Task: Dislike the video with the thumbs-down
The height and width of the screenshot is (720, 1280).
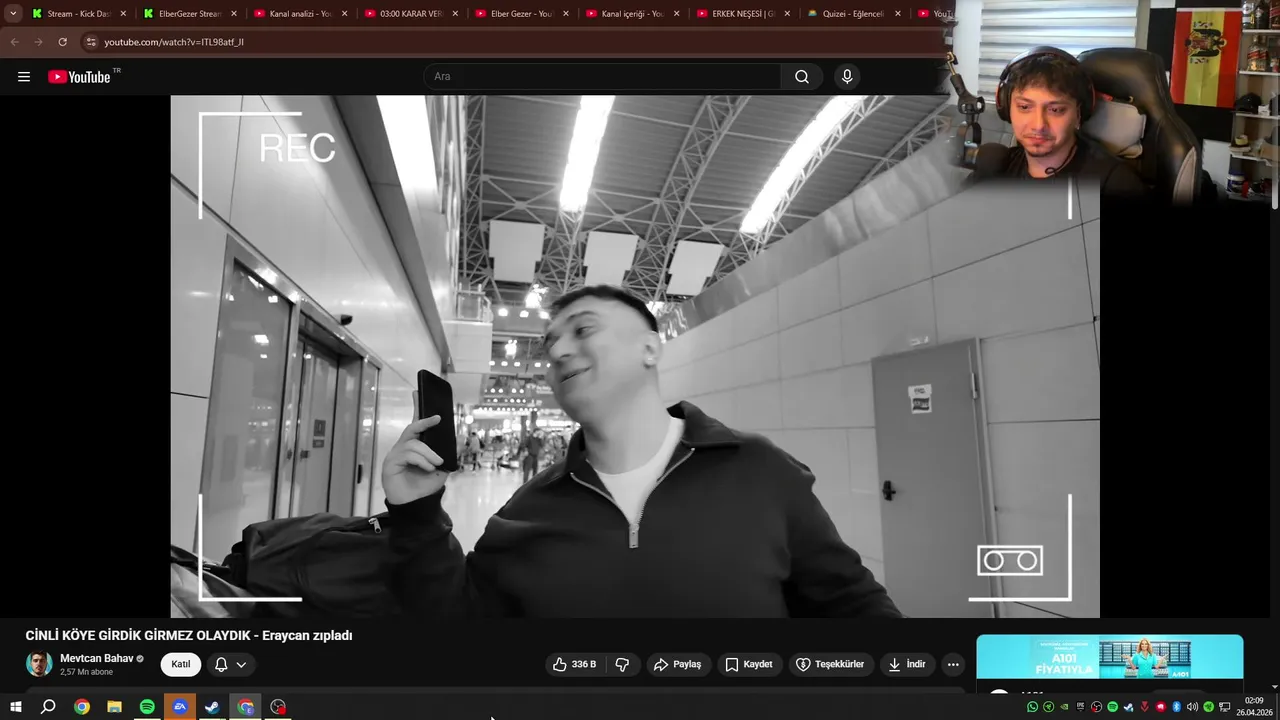Action: point(622,664)
